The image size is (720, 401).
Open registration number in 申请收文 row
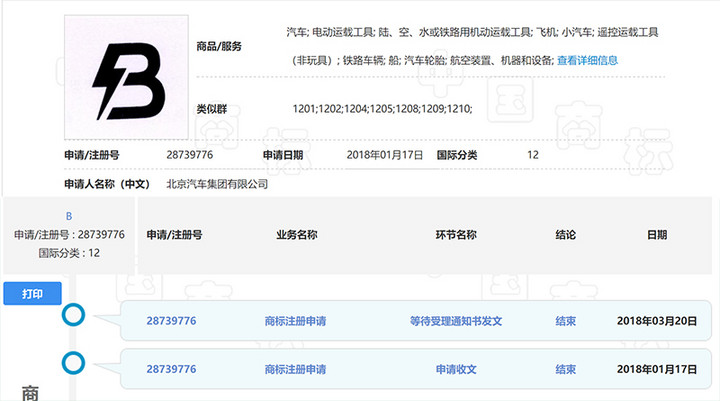[x=171, y=369]
